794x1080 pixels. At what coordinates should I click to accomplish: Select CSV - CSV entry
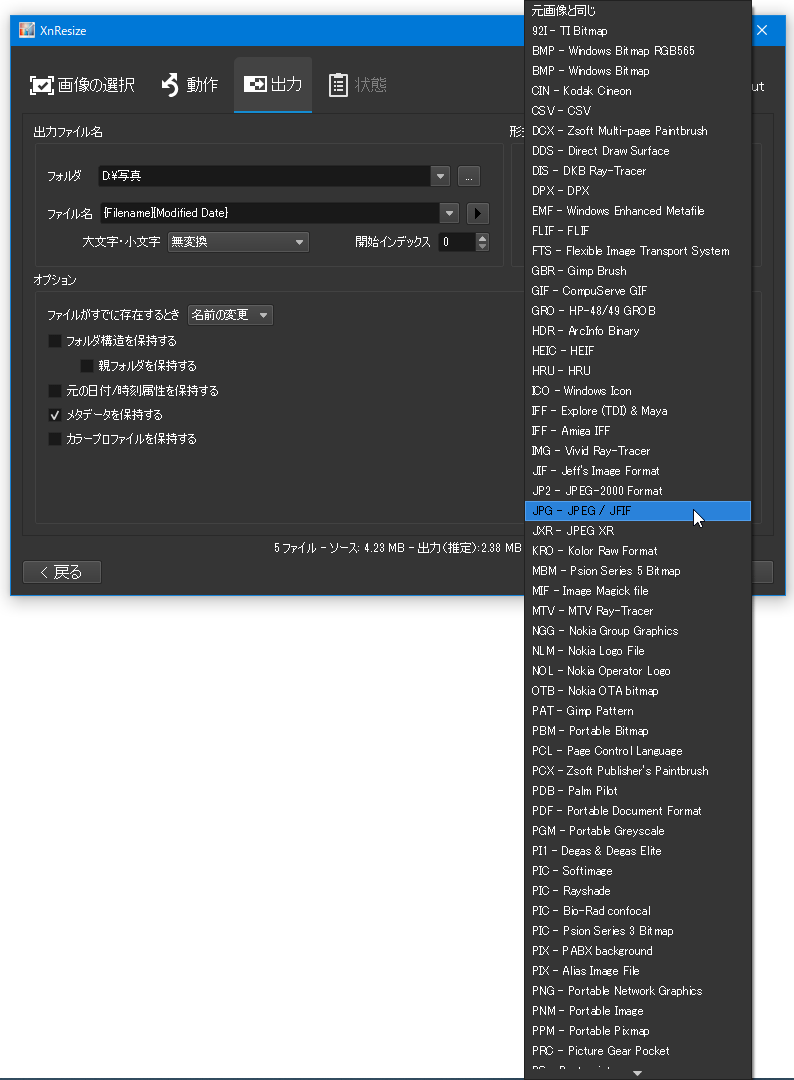(x=638, y=110)
